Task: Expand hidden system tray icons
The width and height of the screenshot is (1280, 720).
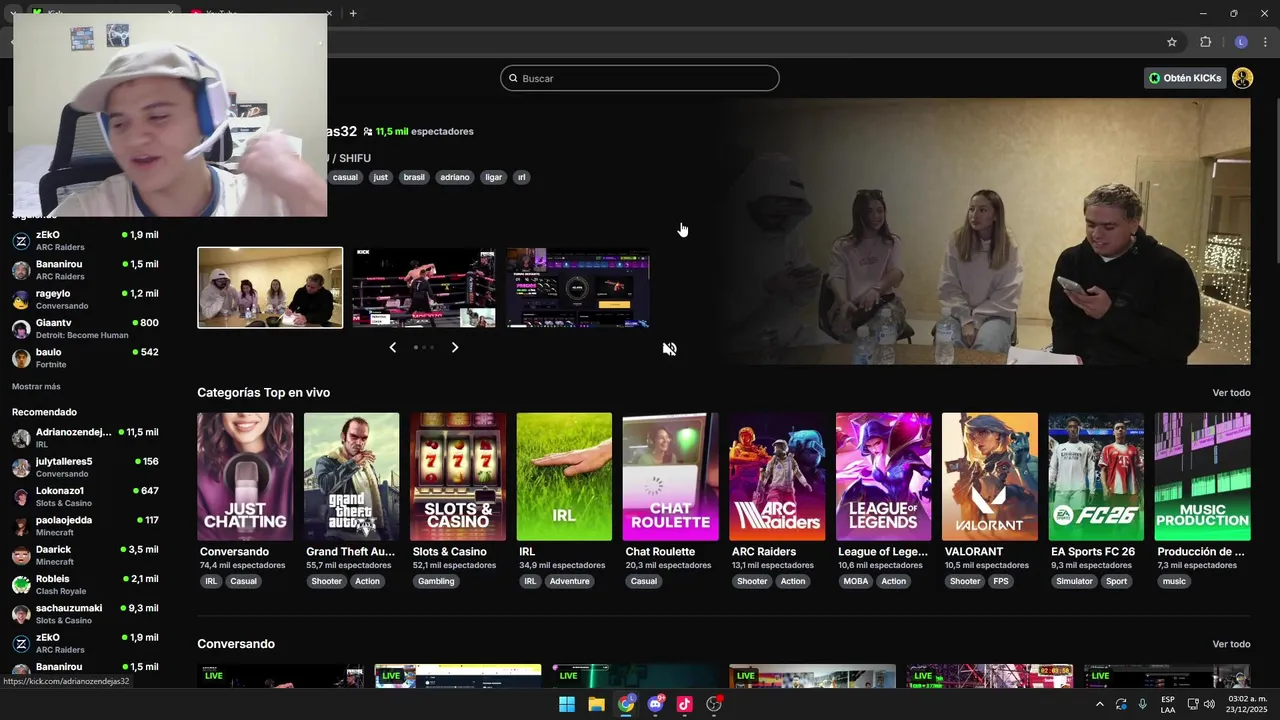Action: (x=1099, y=704)
